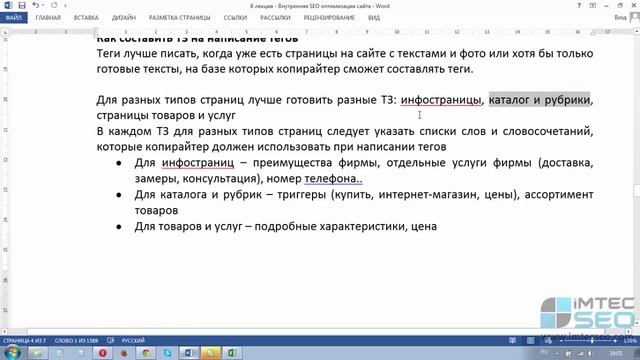Viewport: 640px width, 360px height.
Task: Click the underlined word "телефона.."
Action: pyautogui.click(x=333, y=178)
